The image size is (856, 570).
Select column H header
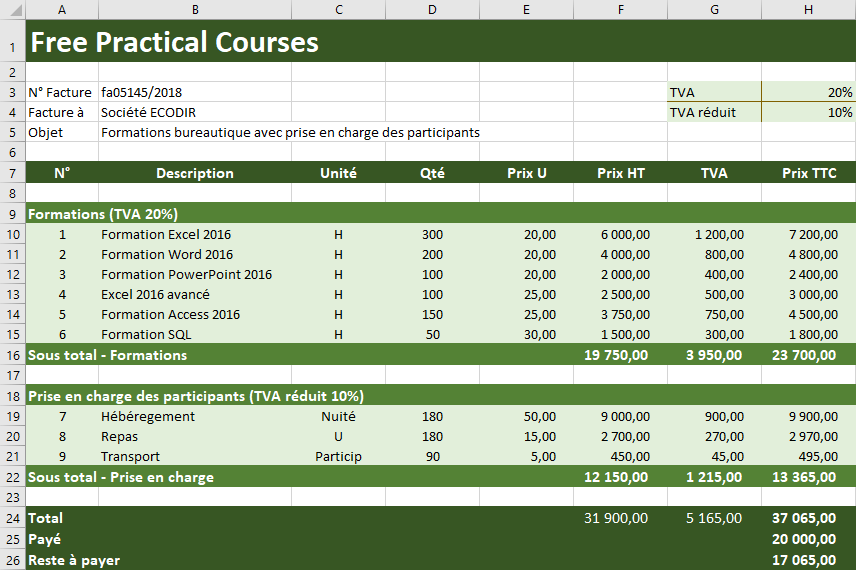click(x=808, y=9)
